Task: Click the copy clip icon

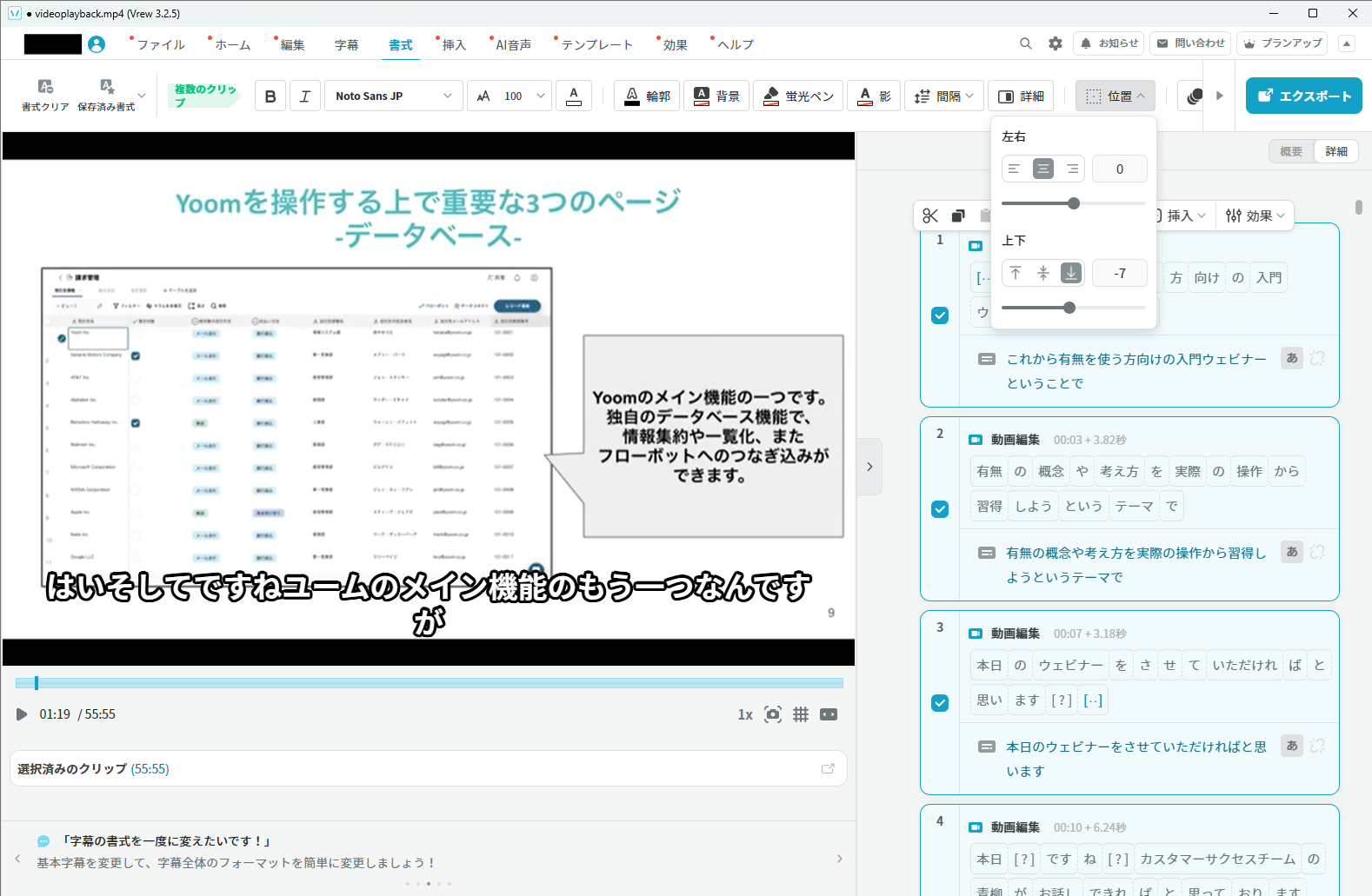Action: pos(958,216)
